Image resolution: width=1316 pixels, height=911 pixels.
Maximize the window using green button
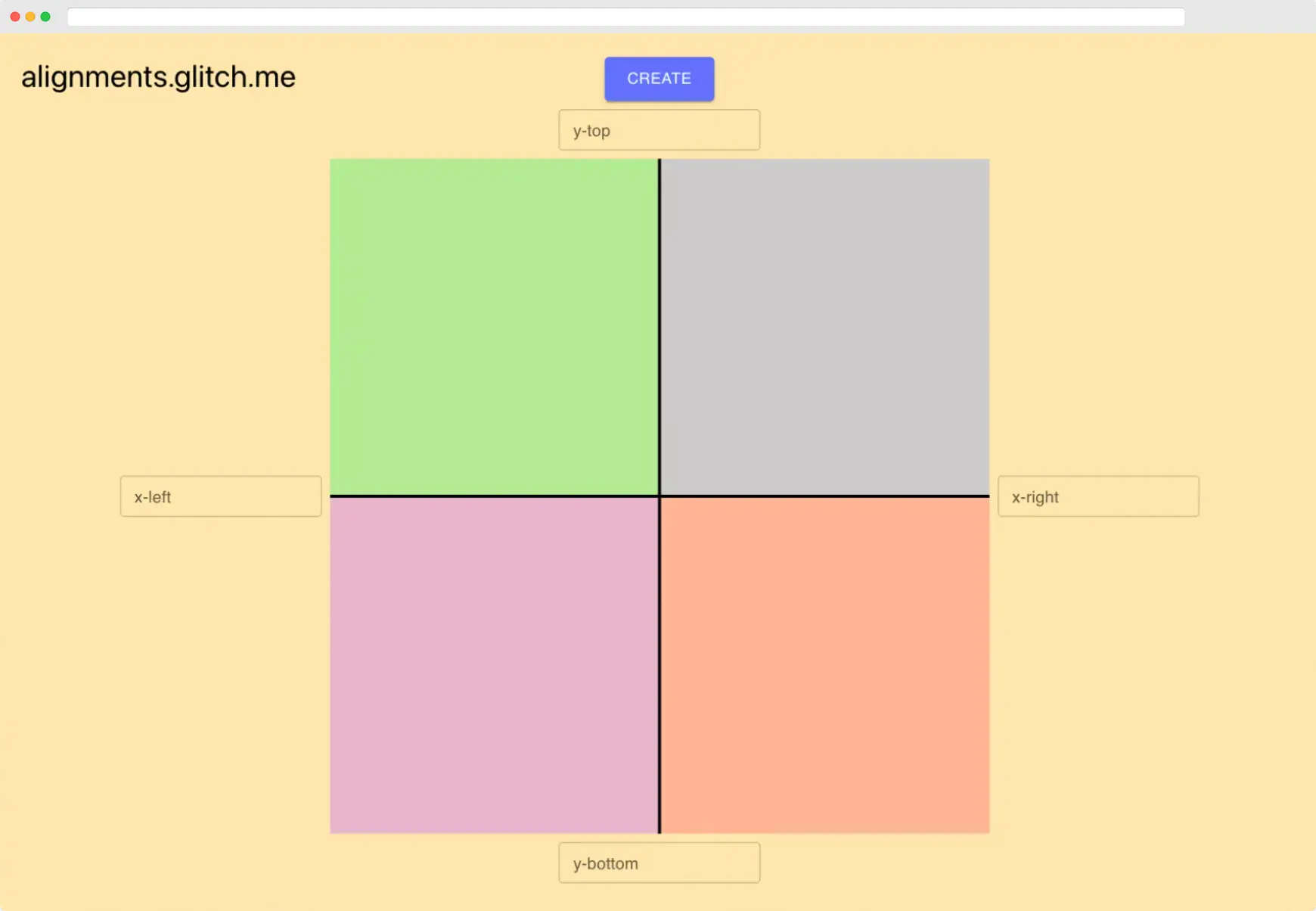click(45, 17)
